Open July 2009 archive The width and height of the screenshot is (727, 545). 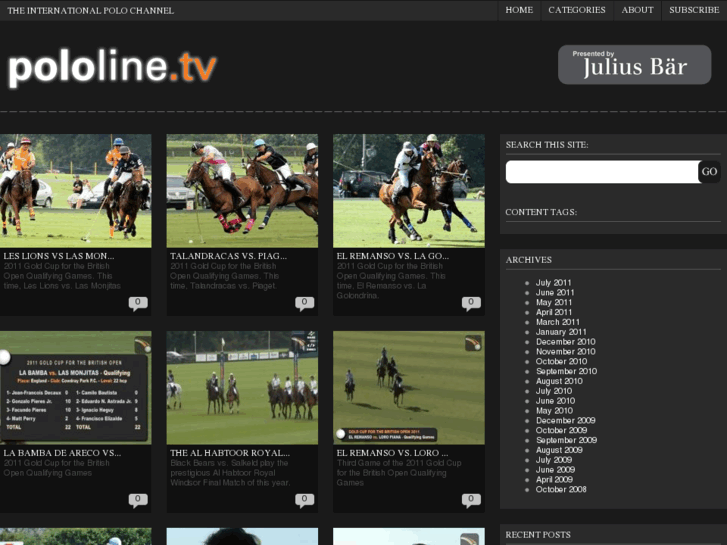pyautogui.click(x=554, y=460)
